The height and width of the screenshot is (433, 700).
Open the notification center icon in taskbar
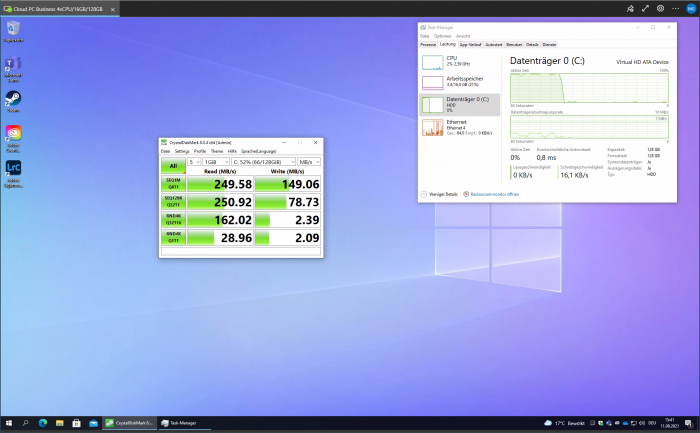point(689,423)
